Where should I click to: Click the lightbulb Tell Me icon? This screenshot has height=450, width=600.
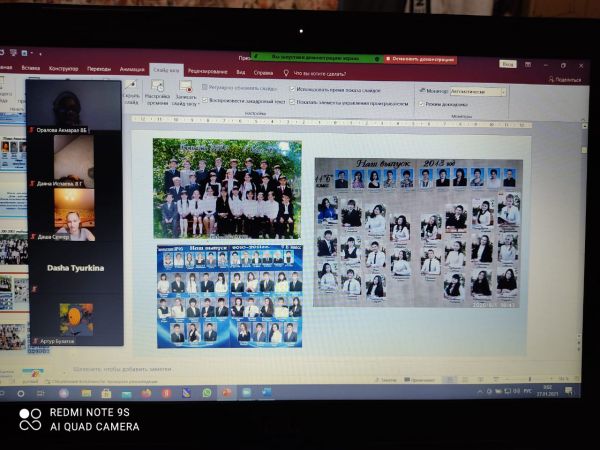[286, 73]
